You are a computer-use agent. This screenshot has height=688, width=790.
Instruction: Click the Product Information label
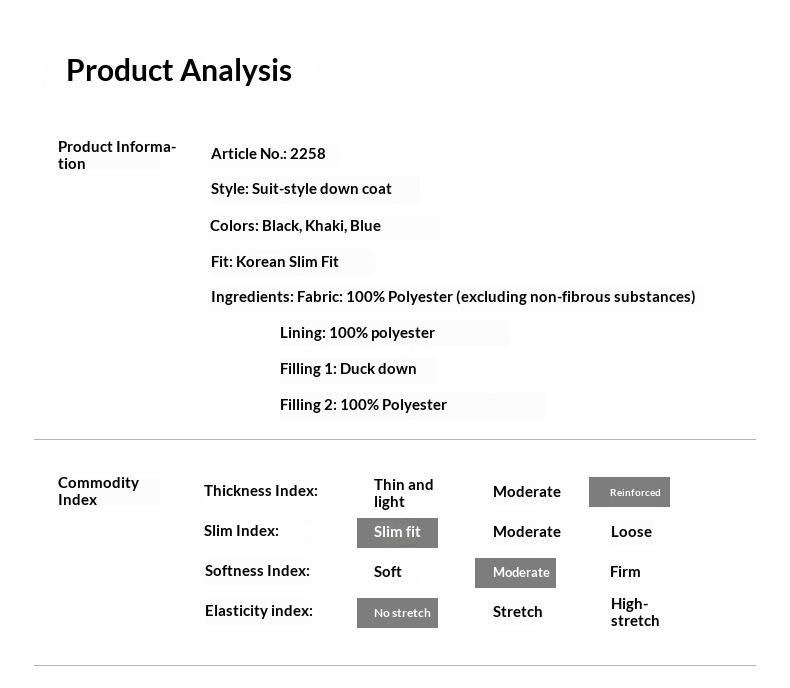pos(116,155)
